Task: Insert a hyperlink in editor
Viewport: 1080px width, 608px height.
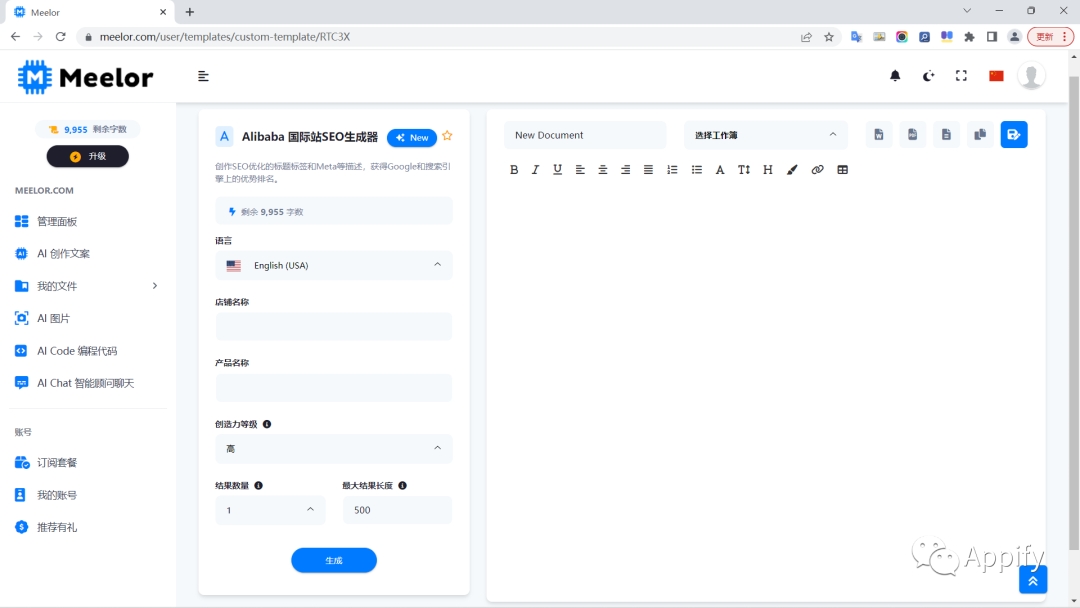Action: [818, 170]
